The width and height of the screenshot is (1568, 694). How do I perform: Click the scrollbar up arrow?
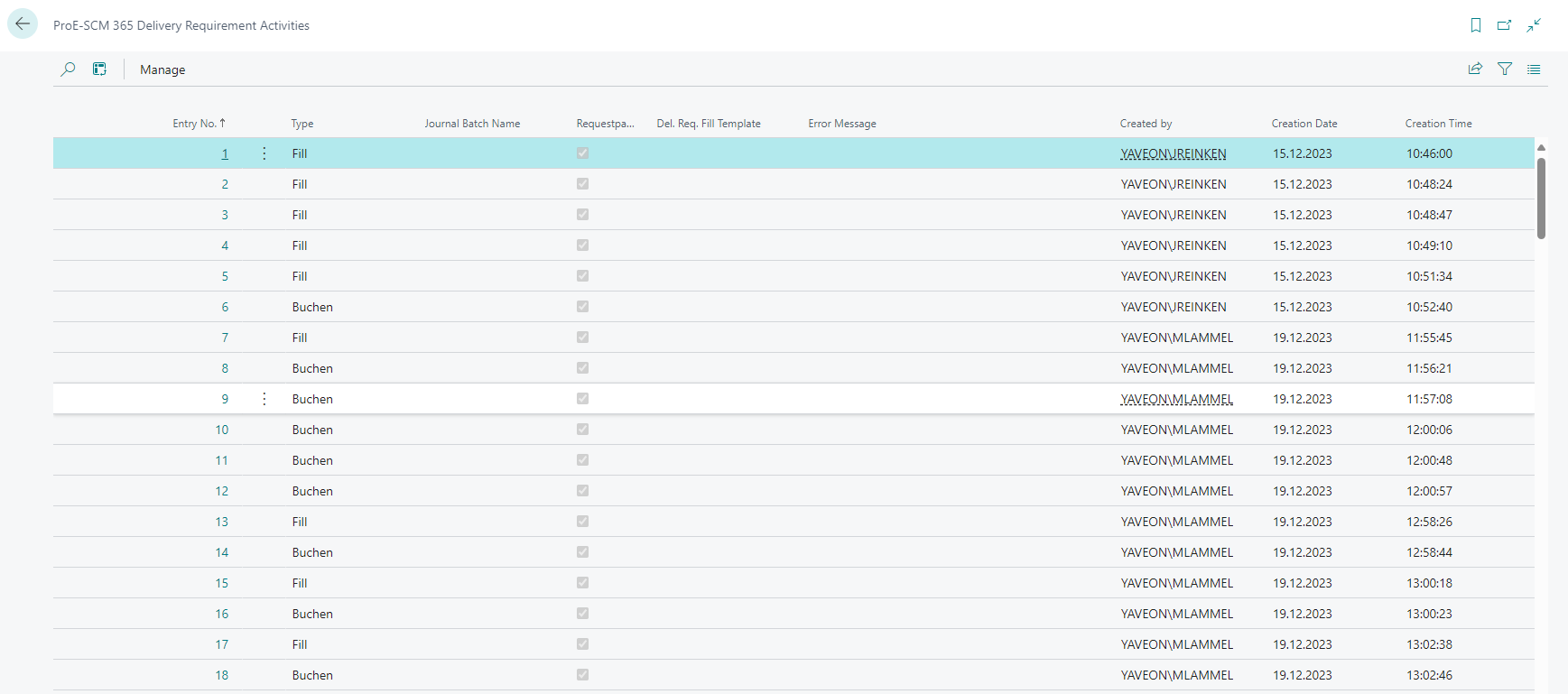coord(1541,147)
